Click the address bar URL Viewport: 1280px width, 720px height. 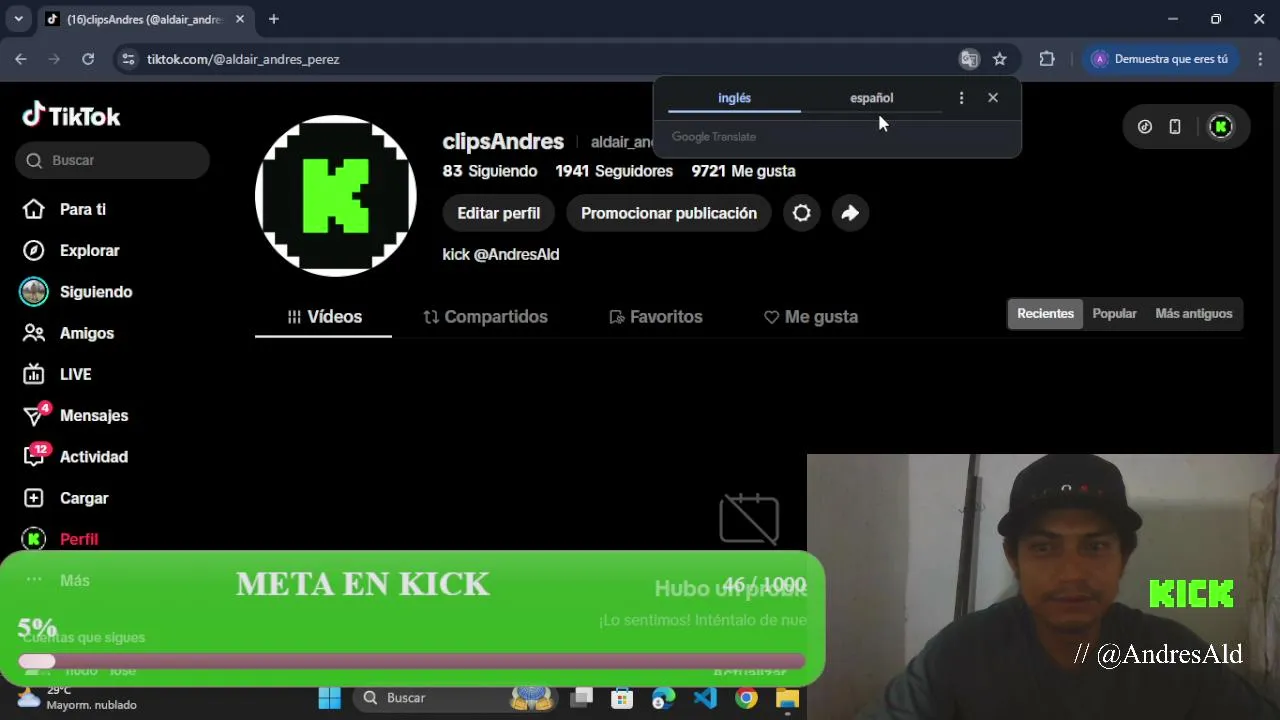point(243,59)
